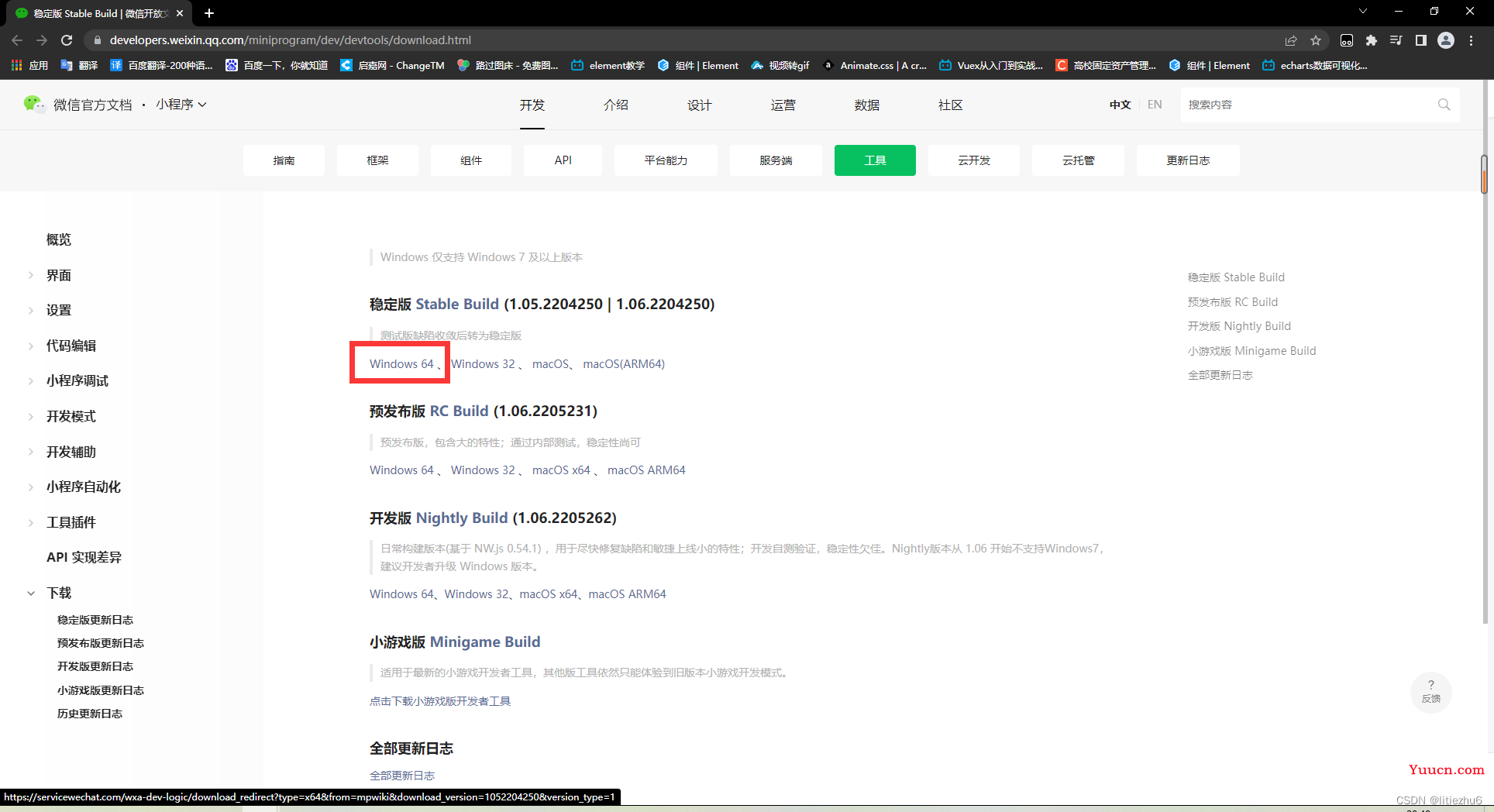
Task: Select the 更新日志 sub-navigation button
Action: tap(1188, 160)
